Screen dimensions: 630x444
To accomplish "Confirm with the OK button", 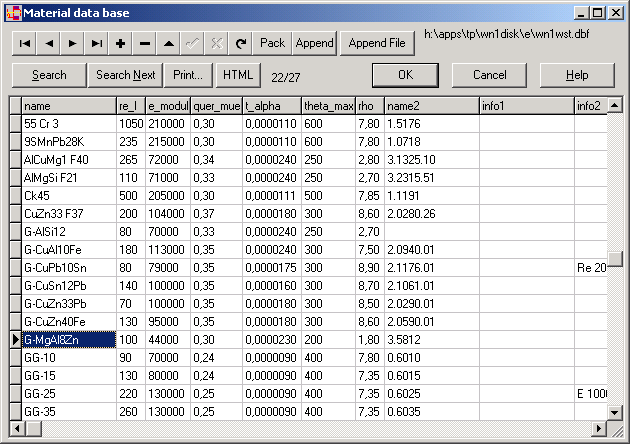I will coord(405,75).
